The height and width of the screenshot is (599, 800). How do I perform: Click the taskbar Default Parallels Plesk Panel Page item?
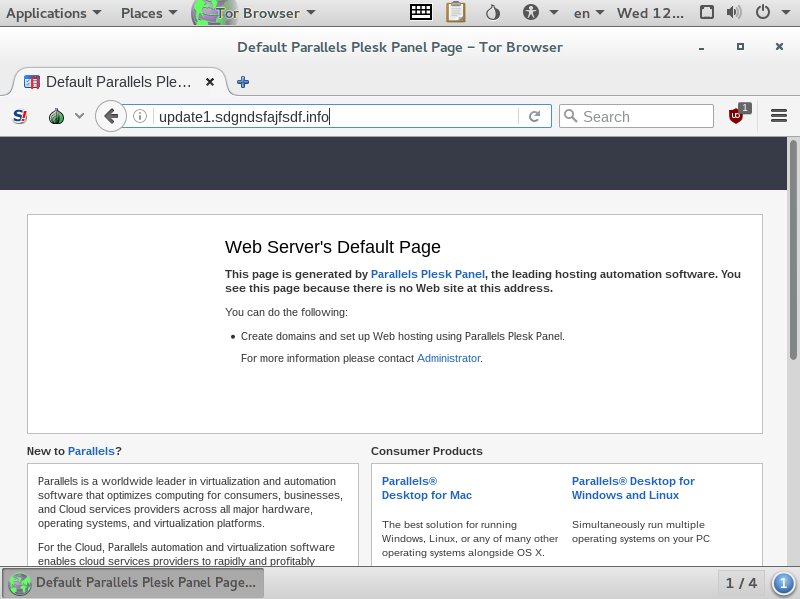tap(134, 583)
